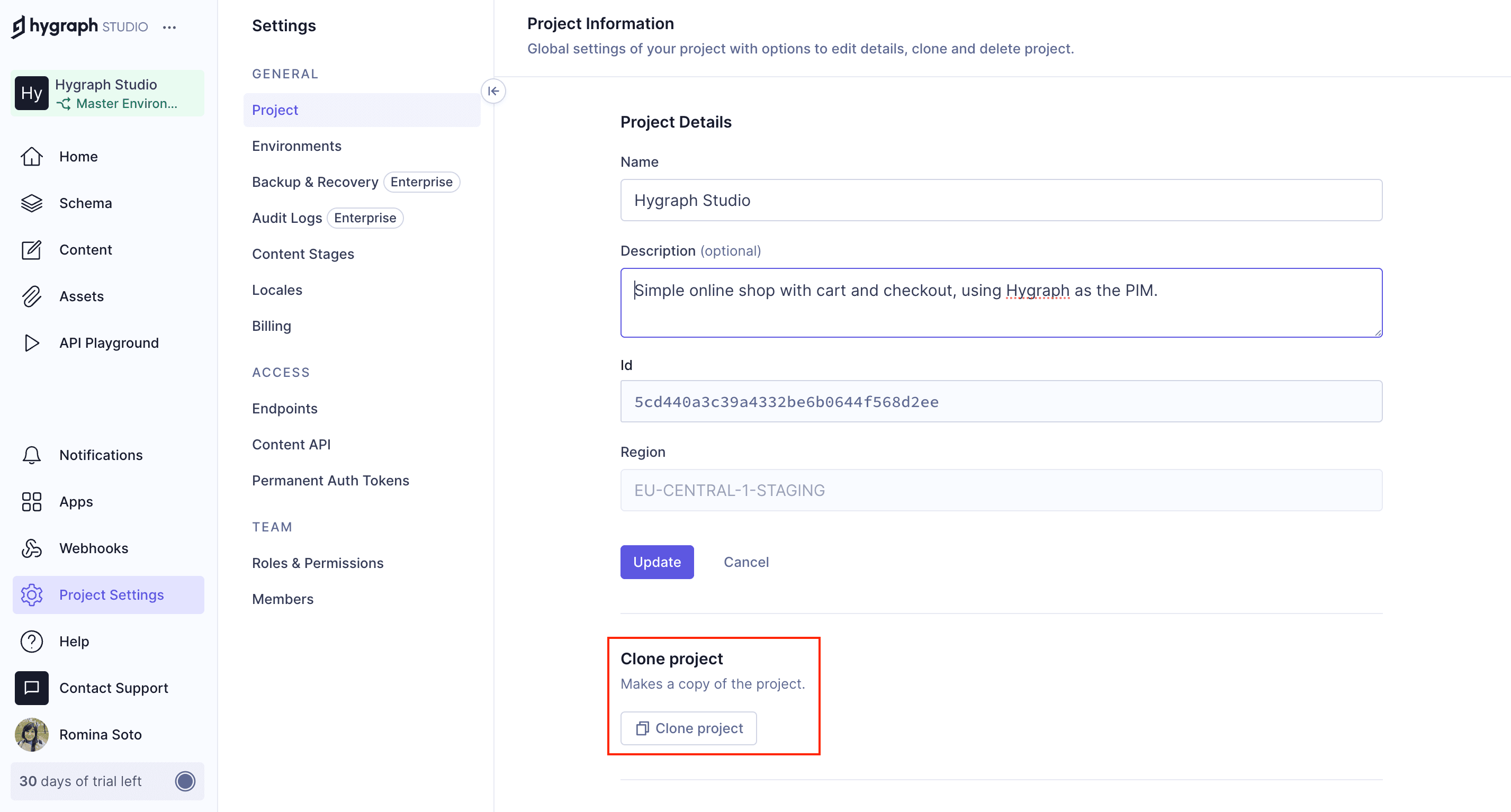1511x812 pixels.
Task: Open Assets paperclip icon
Action: coord(32,296)
